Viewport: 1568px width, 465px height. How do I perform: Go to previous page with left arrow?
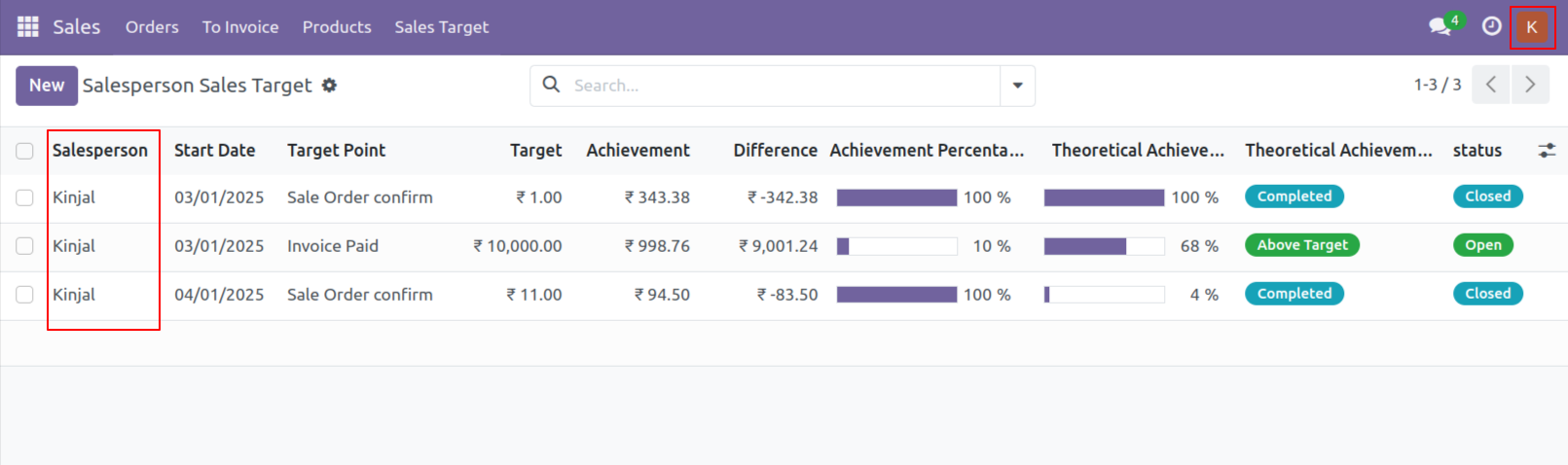tap(1491, 85)
